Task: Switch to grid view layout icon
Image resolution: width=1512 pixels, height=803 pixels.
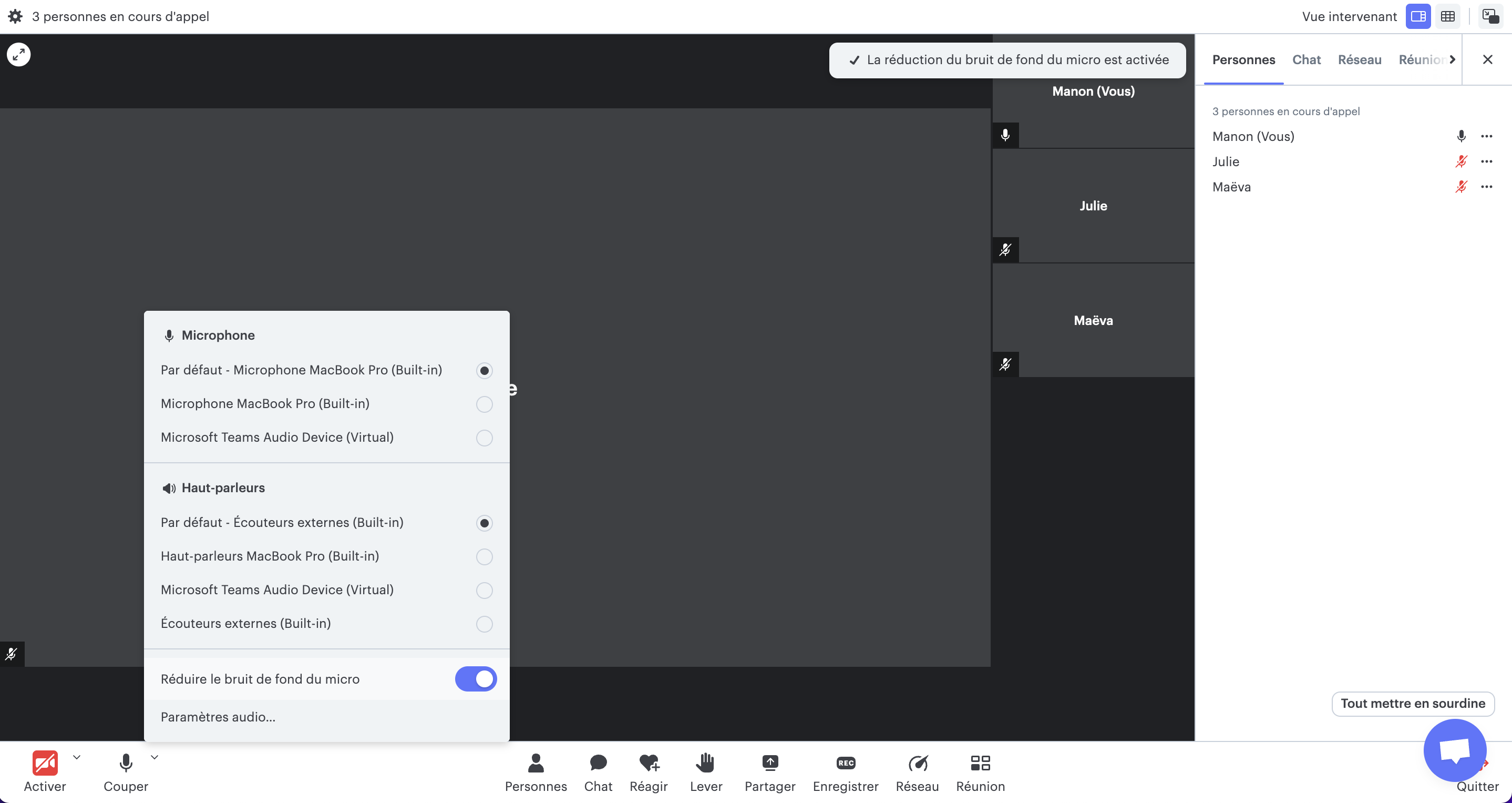Action: pos(1447,16)
